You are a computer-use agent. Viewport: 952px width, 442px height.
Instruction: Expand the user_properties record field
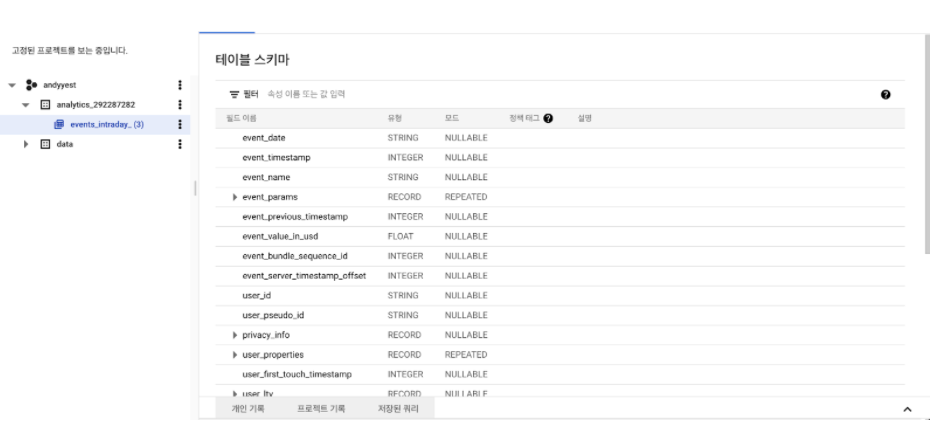coord(235,355)
